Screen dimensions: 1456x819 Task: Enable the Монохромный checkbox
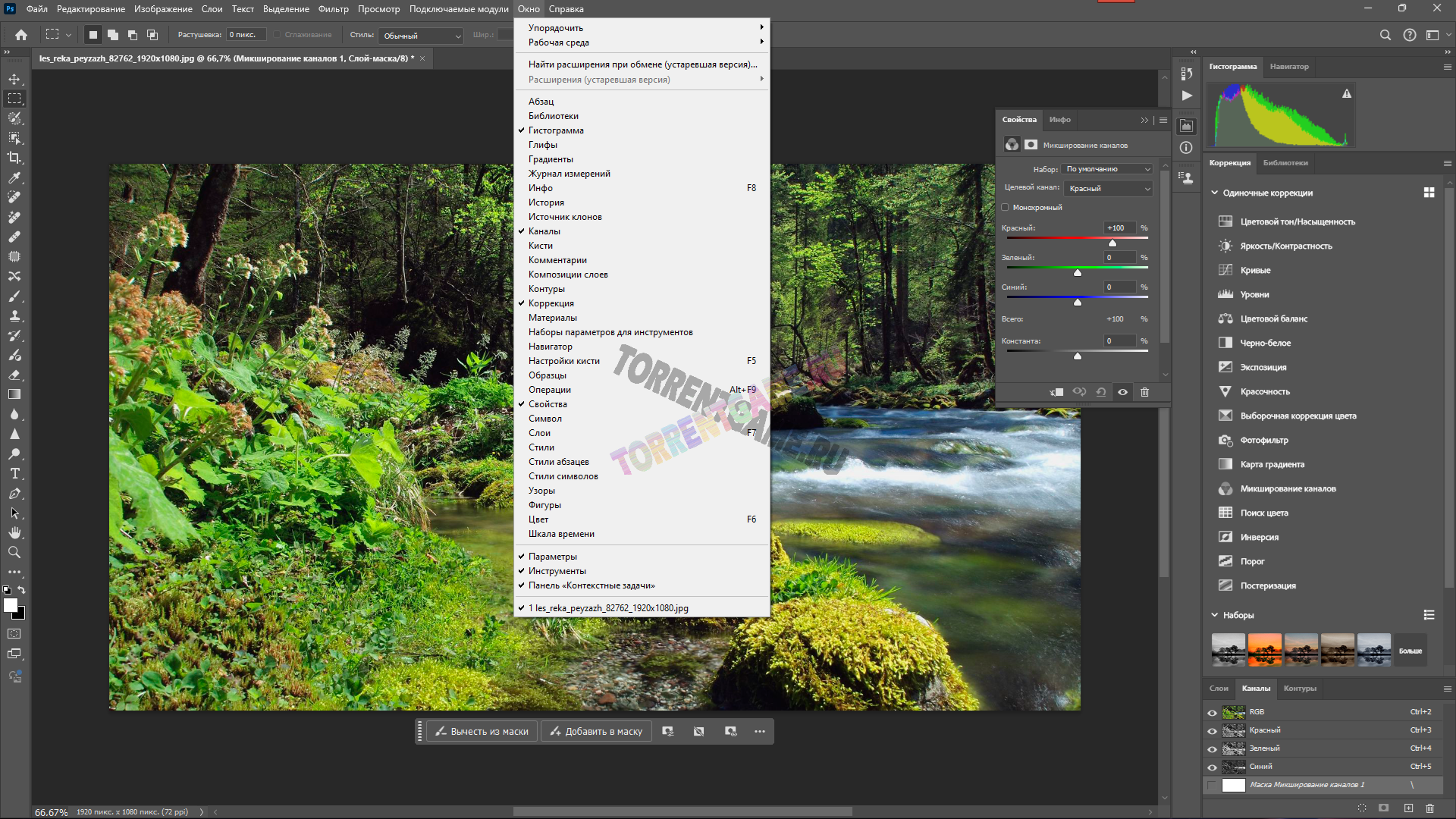click(1006, 207)
